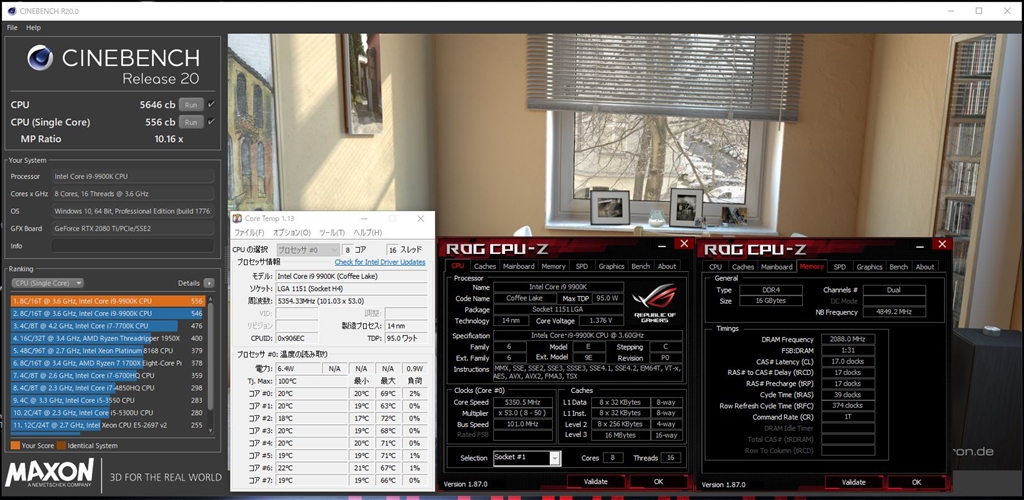Switch to CPU tab in right CPU-Z window
Viewport: 1024px width, 500px height.
point(716,266)
